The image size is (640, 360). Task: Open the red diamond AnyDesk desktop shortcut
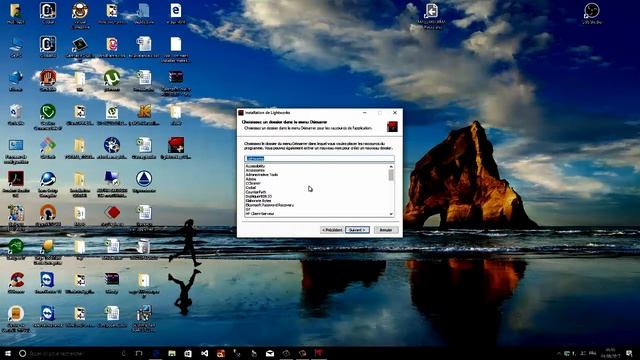pos(112,214)
